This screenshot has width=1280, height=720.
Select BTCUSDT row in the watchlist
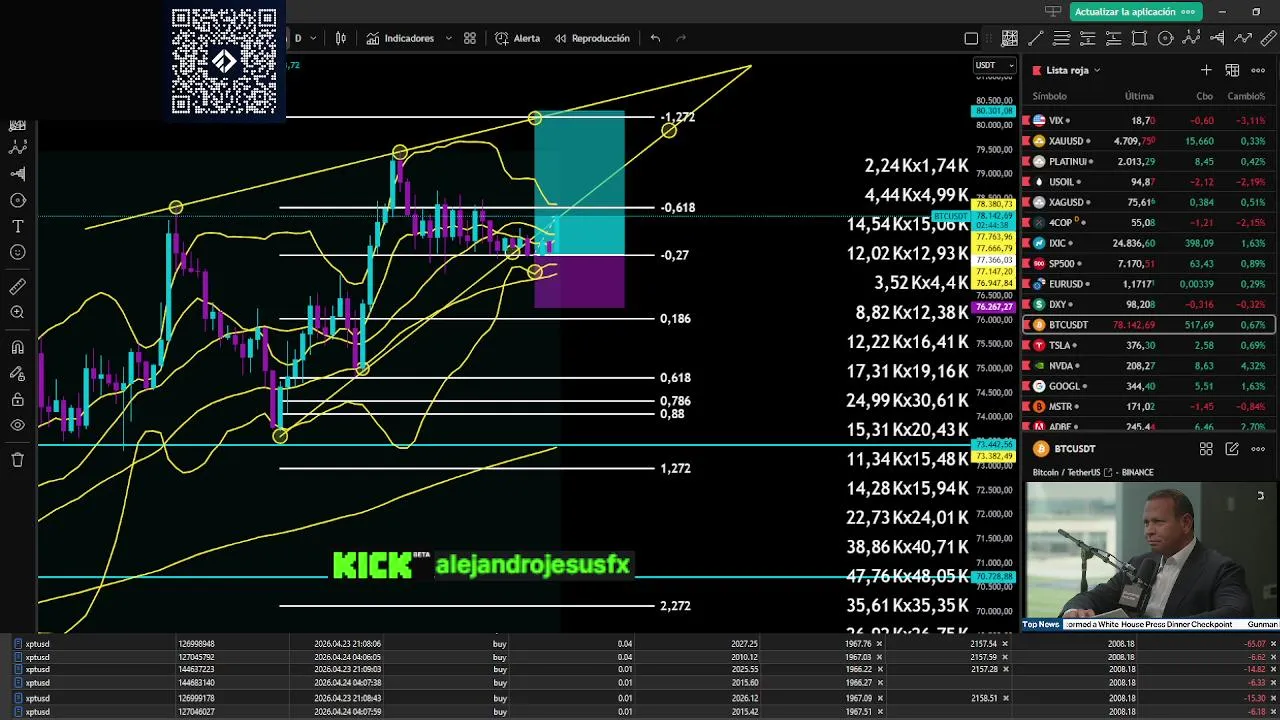coord(1148,325)
